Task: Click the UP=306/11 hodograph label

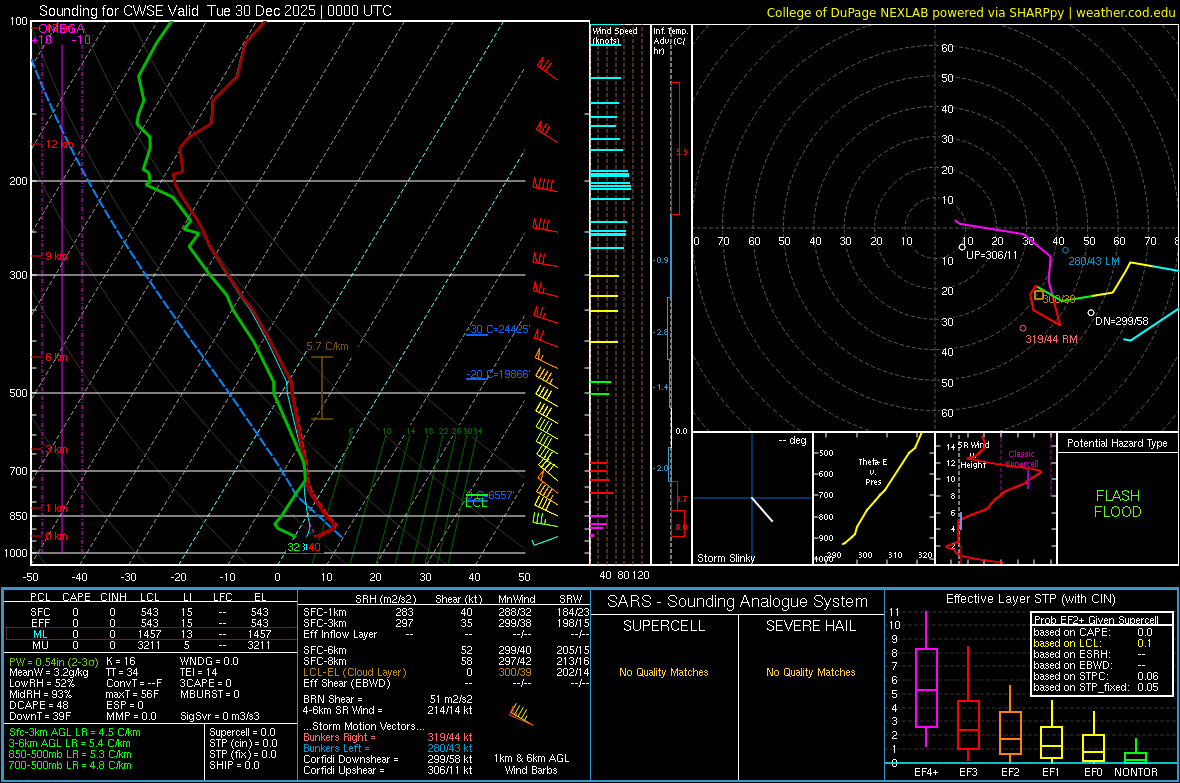Action: click(x=992, y=255)
